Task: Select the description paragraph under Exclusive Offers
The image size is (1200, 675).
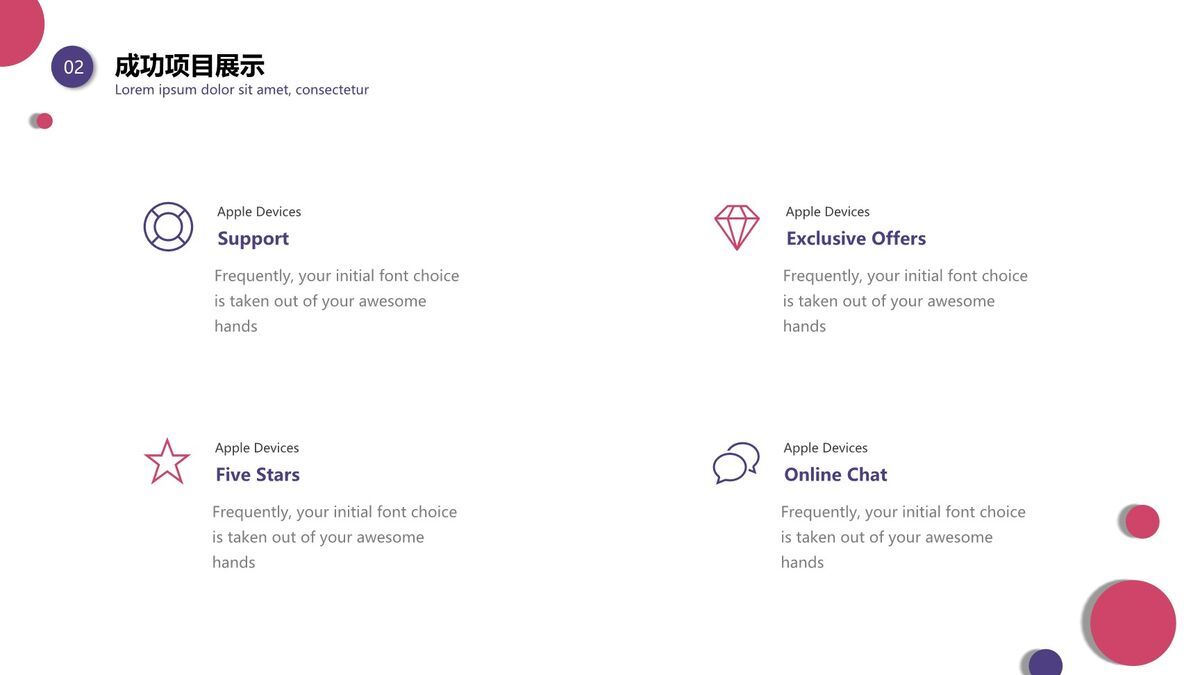Action: point(905,300)
